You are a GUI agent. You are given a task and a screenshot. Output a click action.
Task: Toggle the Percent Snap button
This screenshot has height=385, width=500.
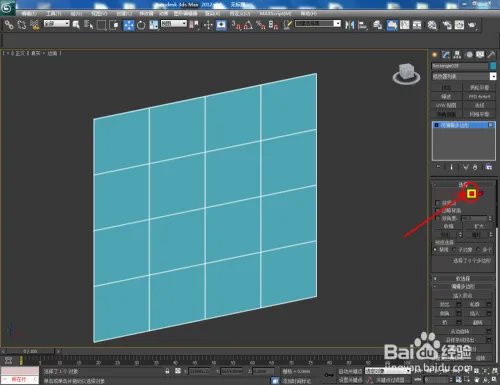click(x=261, y=25)
